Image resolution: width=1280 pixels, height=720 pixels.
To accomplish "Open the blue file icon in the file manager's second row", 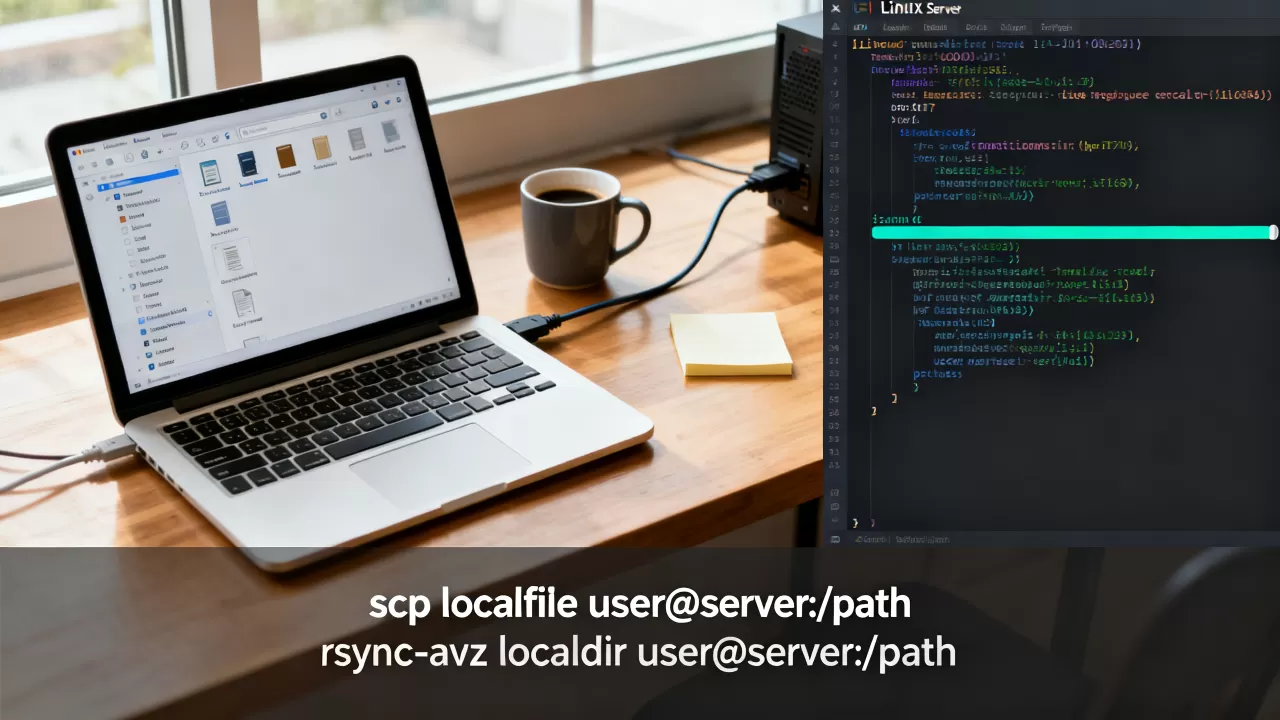I will click(220, 213).
